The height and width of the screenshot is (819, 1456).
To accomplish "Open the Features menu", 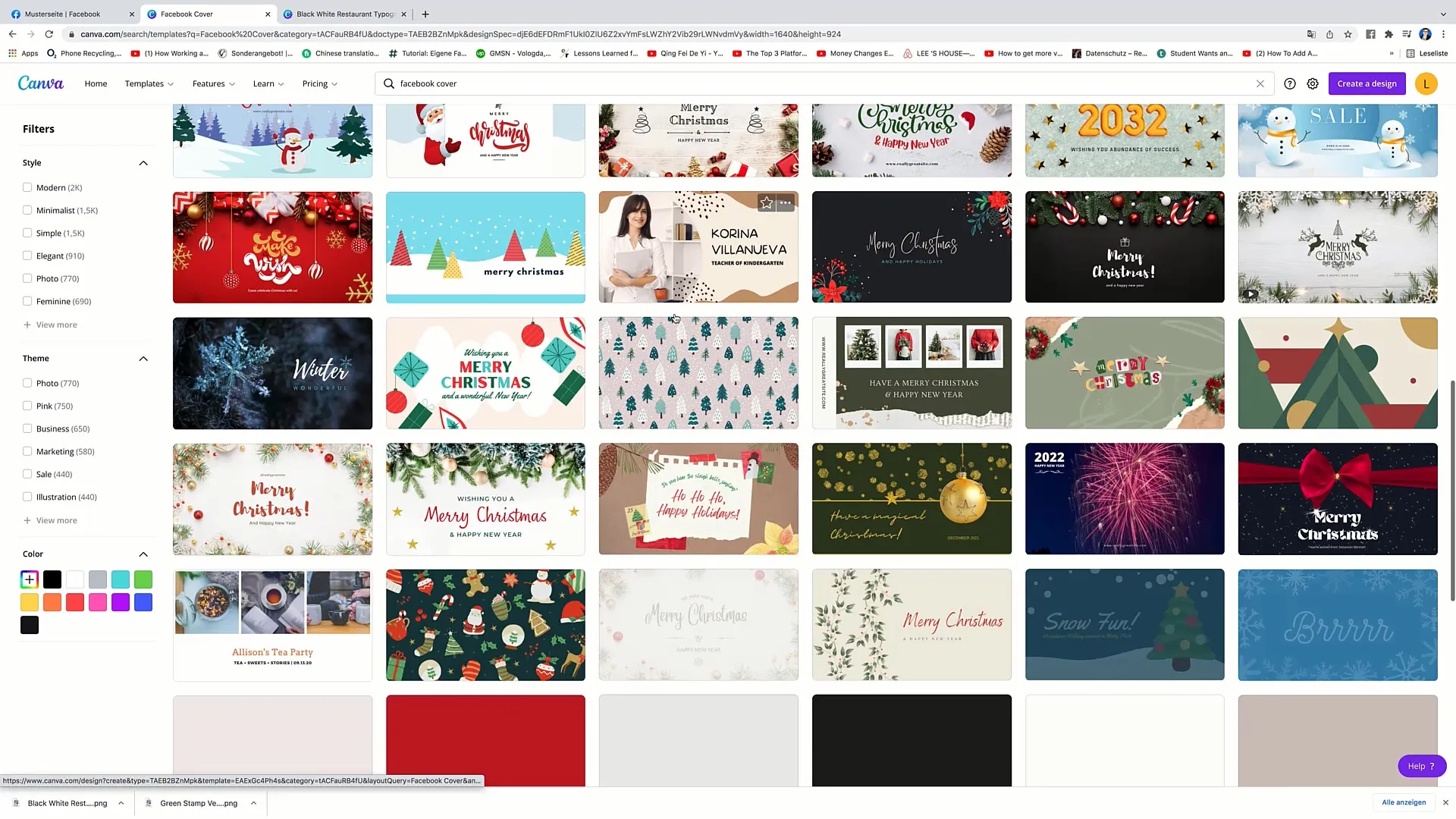I will click(209, 83).
